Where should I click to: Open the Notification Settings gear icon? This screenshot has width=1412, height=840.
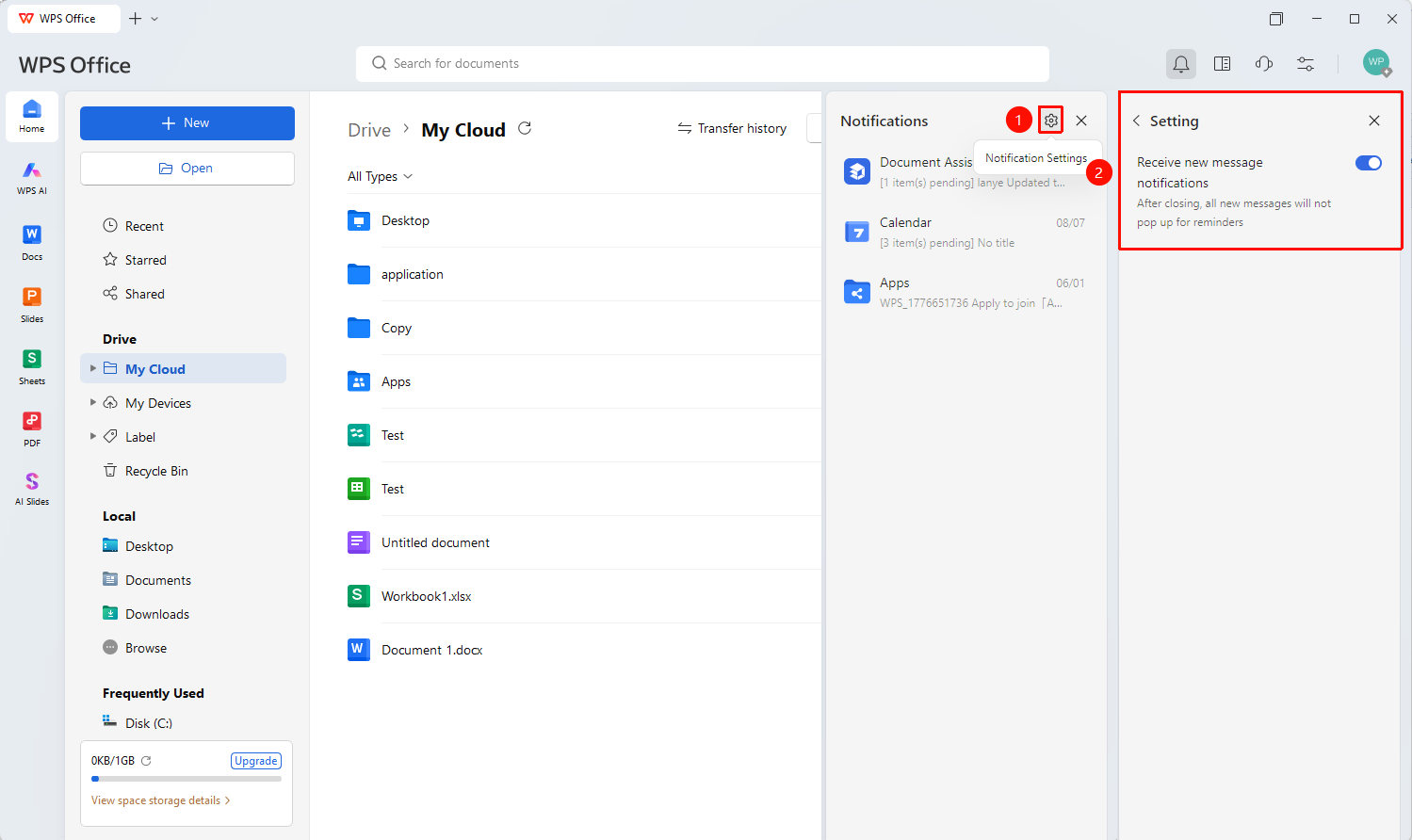[x=1051, y=121]
